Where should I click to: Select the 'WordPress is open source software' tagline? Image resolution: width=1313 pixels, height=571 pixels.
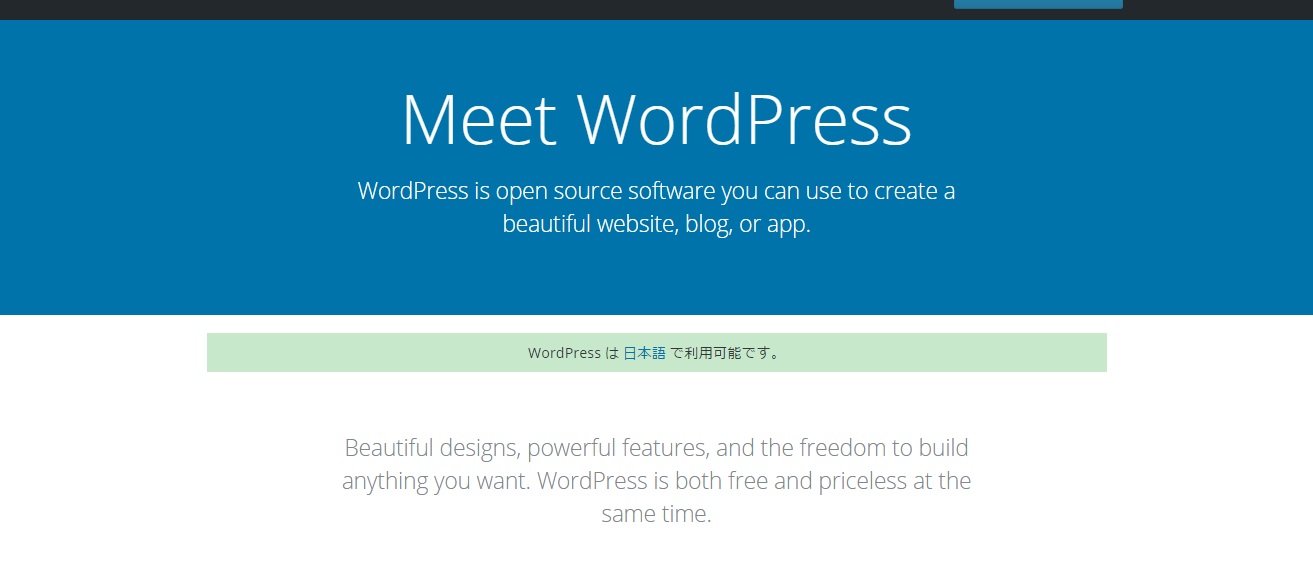click(656, 207)
